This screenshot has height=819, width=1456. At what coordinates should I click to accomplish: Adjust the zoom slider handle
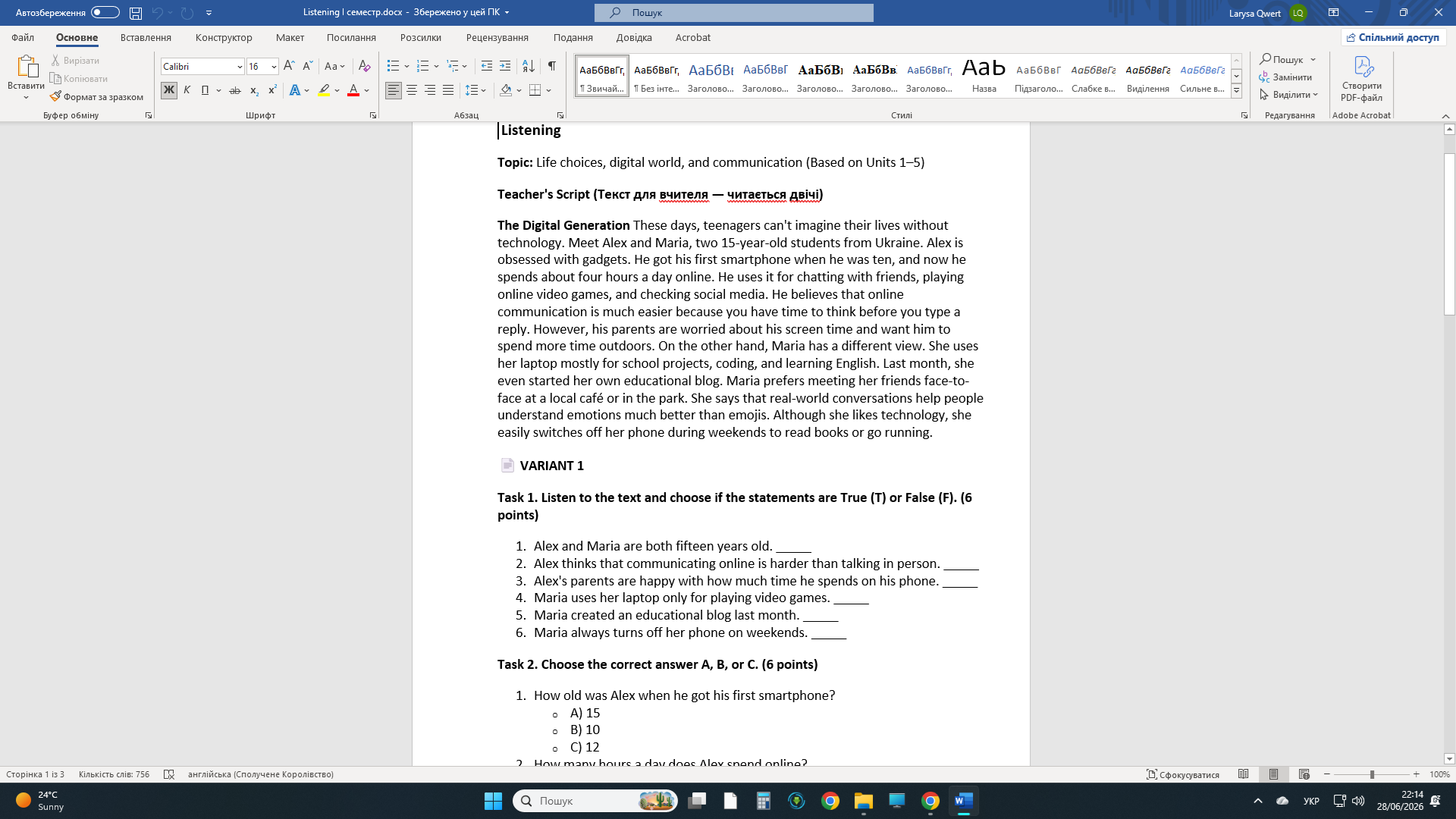click(x=1372, y=774)
